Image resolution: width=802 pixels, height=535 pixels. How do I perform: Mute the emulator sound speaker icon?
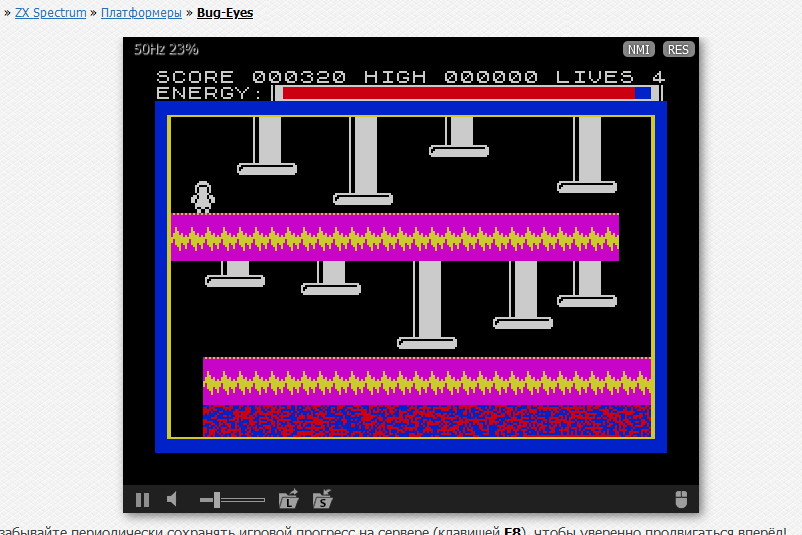(x=171, y=499)
